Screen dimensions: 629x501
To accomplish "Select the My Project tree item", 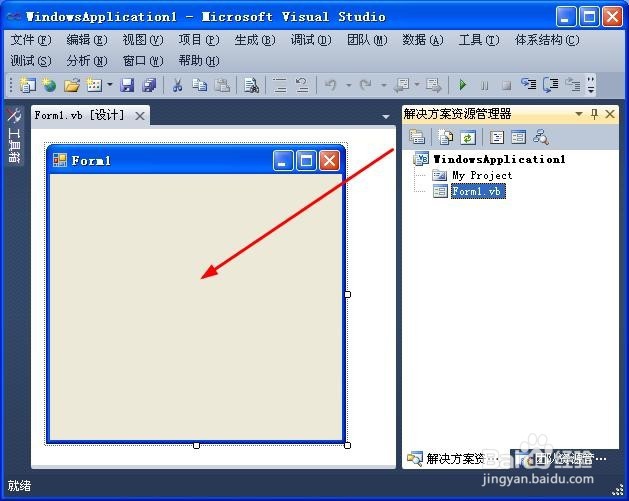I will pyautogui.click(x=482, y=175).
